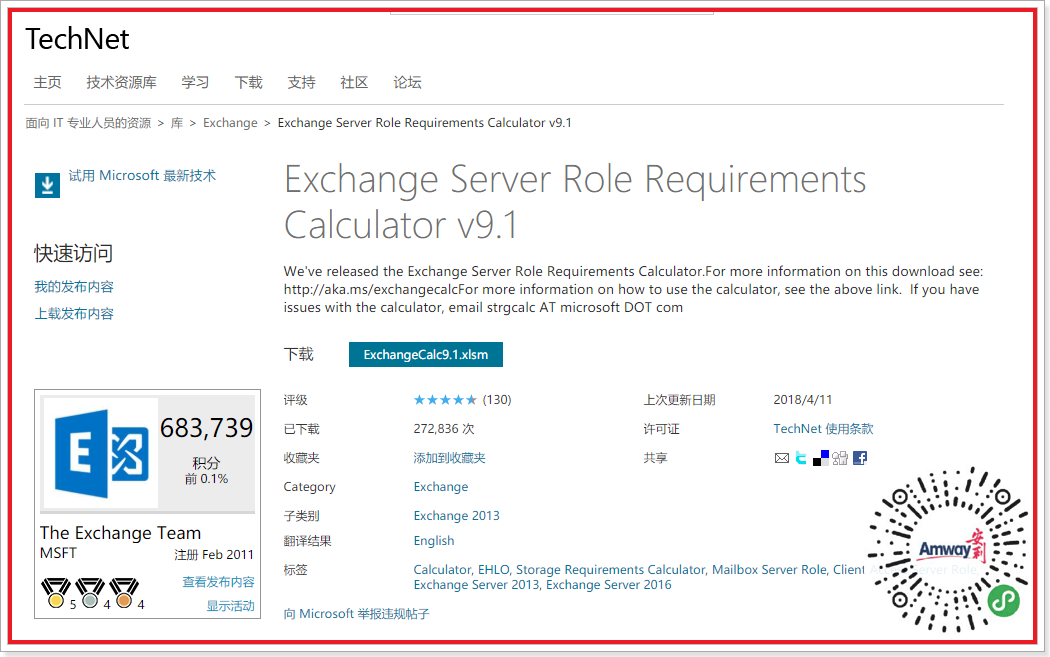Download ExchangeCalc9.1.xlsm file
The width and height of the screenshot is (1050, 657).
426,354
